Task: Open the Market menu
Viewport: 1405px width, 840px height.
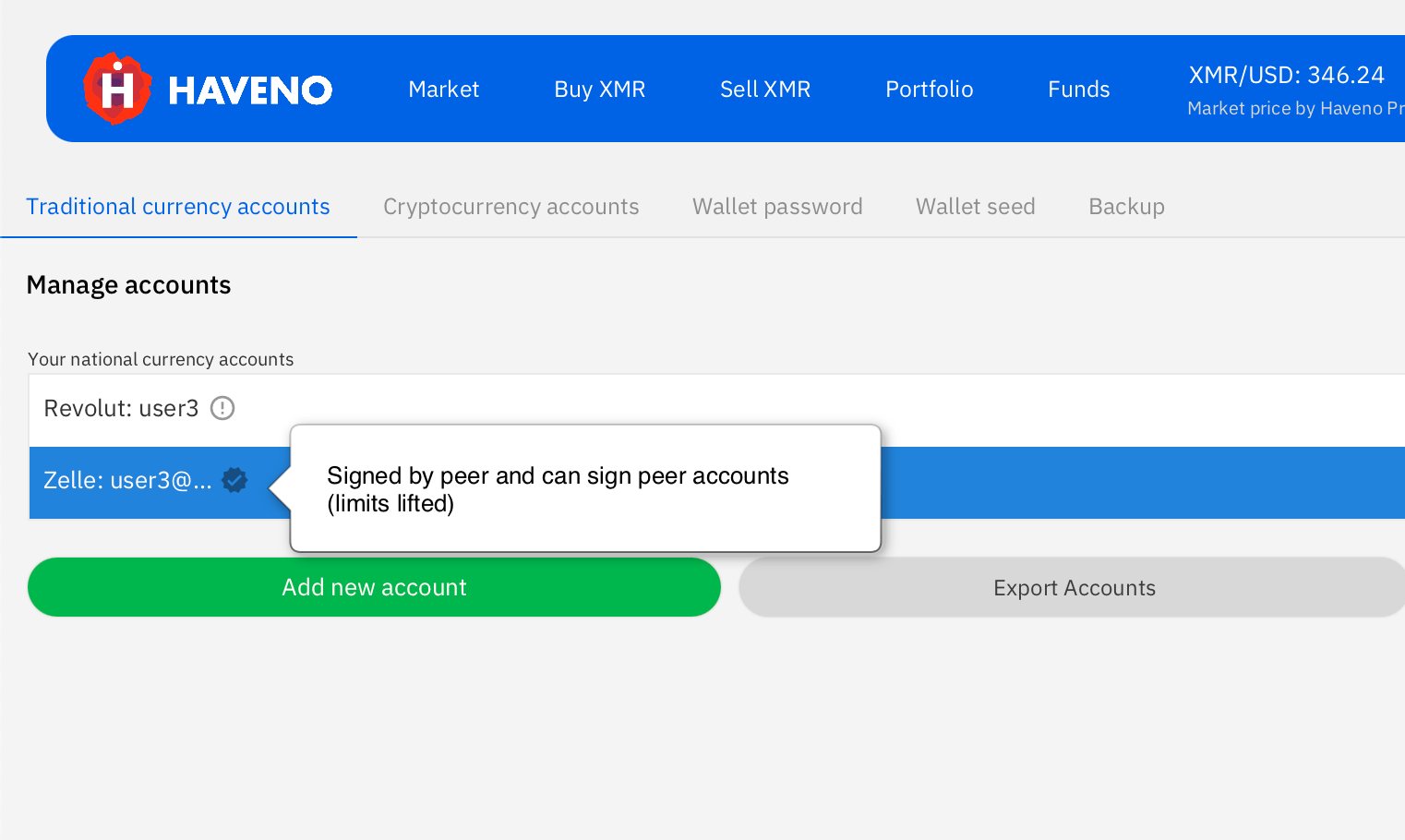Action: point(443,90)
